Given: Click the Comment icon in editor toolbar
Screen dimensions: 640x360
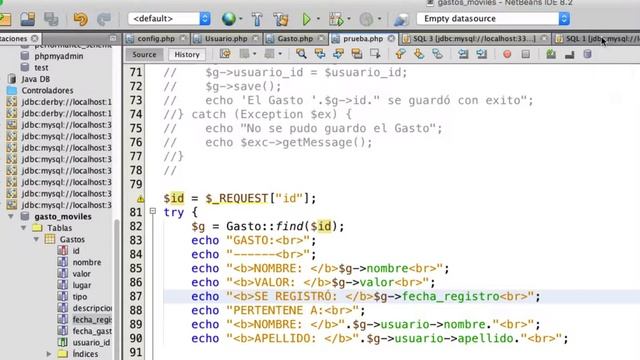Looking at the screenshot, I should (x=551, y=54).
